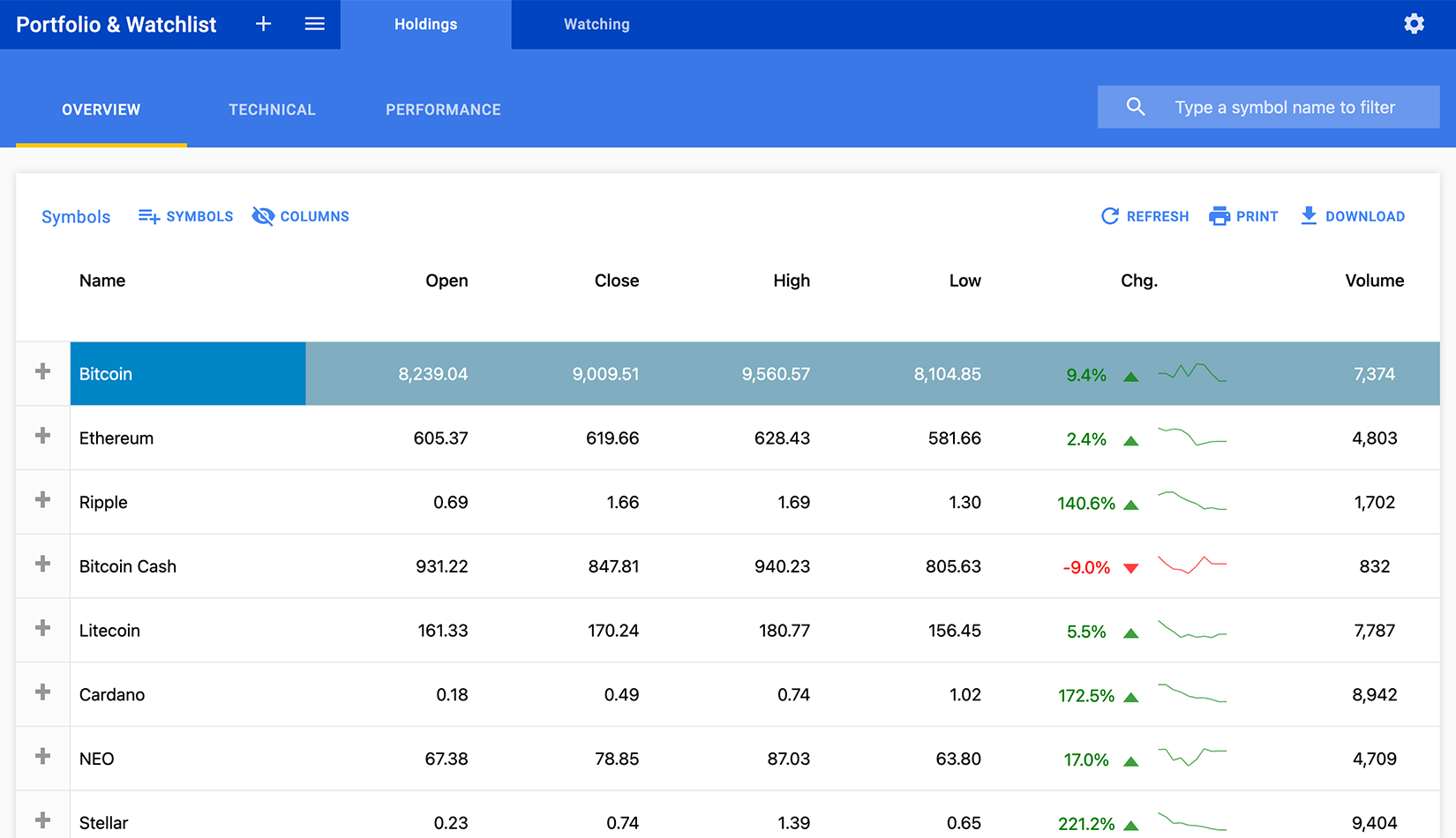This screenshot has width=1456, height=838.
Task: Click the search magnifier icon
Action: coord(1136,107)
